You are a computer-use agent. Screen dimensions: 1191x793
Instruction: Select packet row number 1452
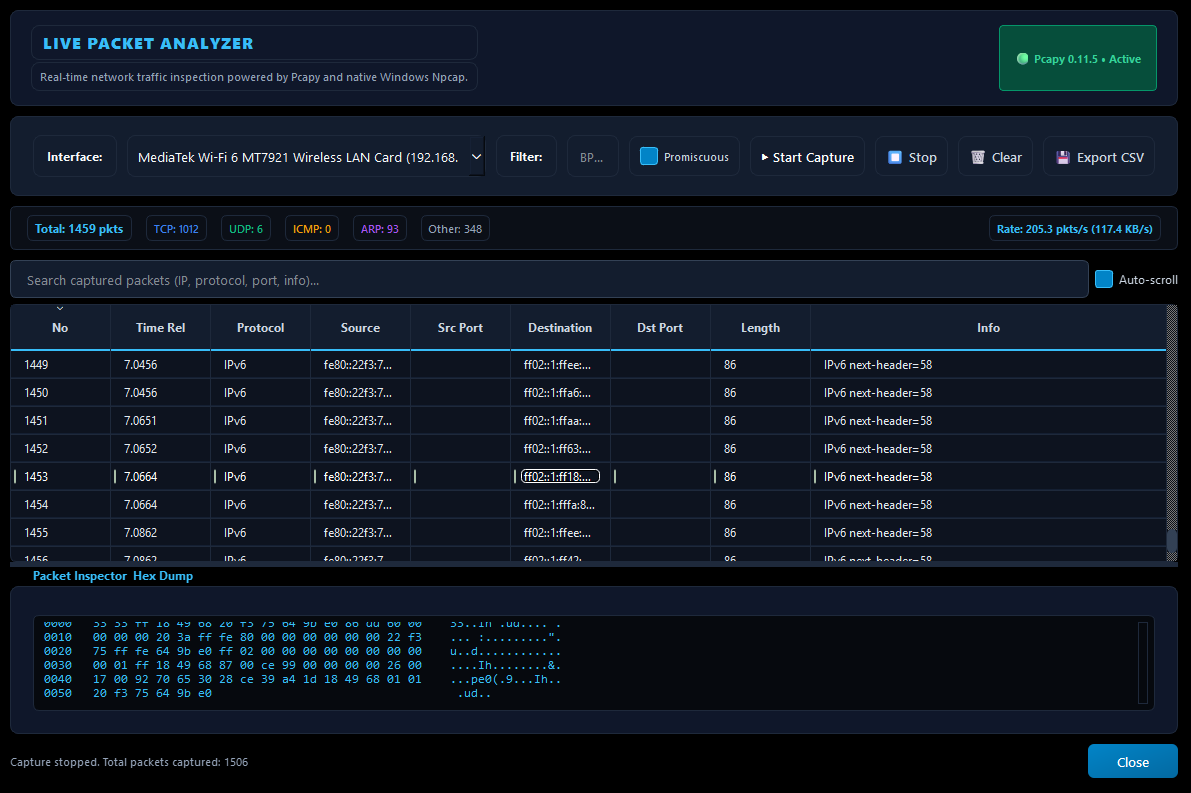click(588, 449)
